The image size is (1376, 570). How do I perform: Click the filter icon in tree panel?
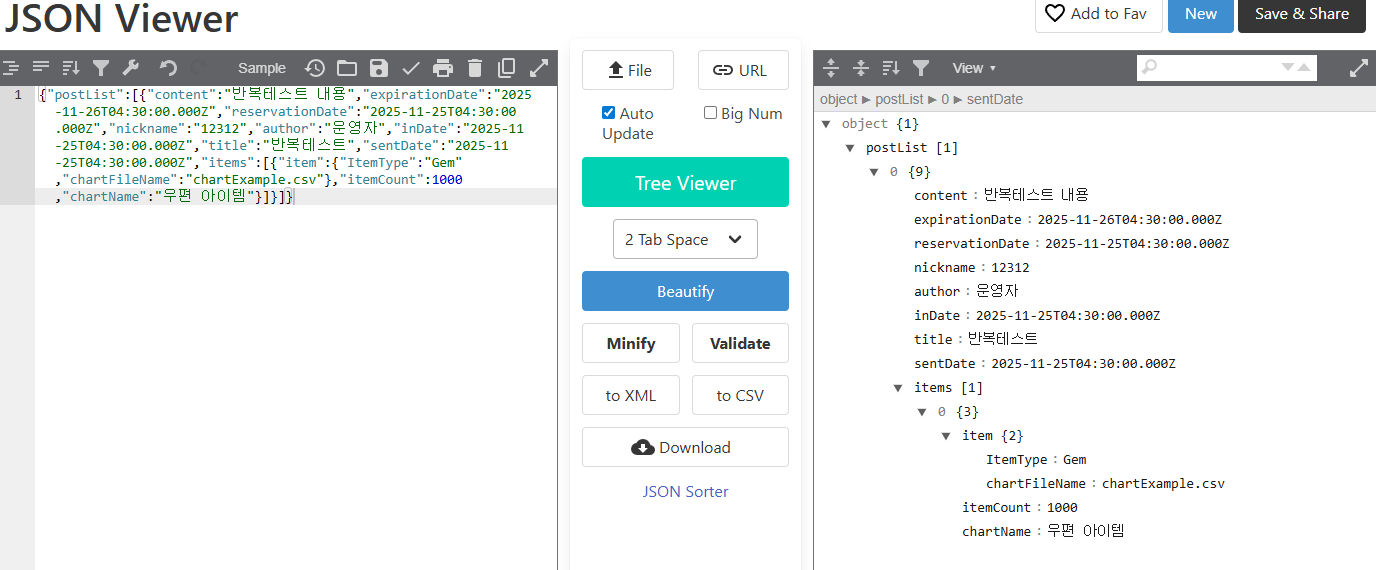921,68
